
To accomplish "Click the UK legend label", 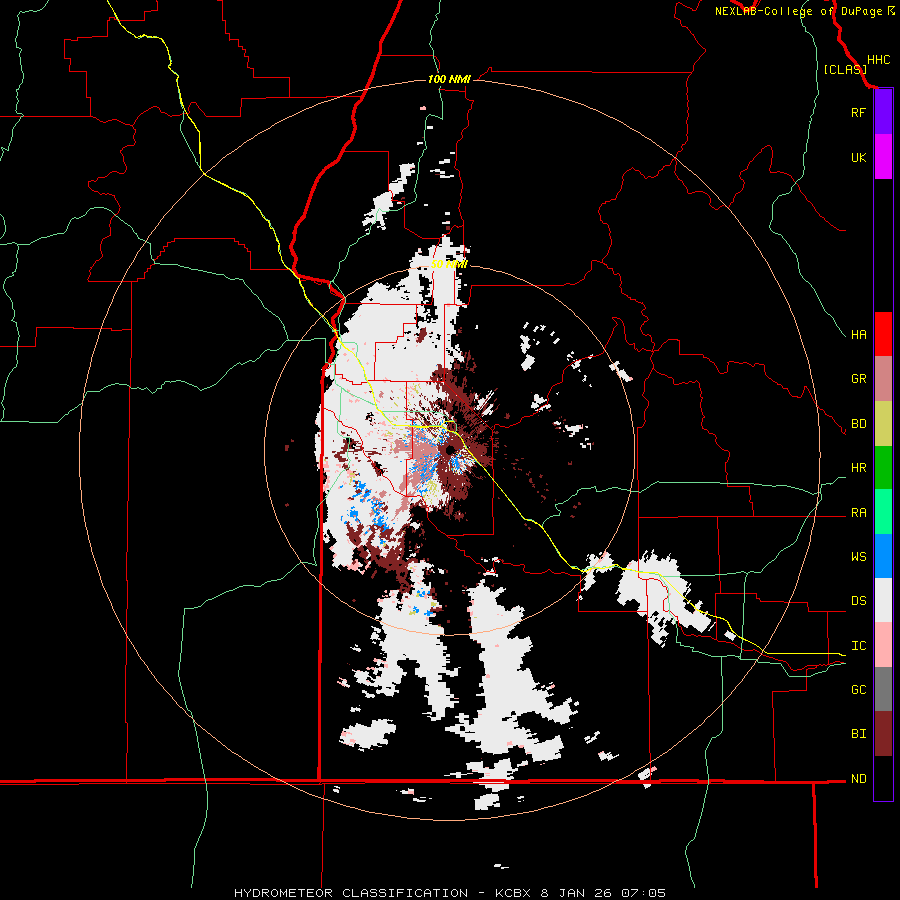I will click(x=858, y=157).
